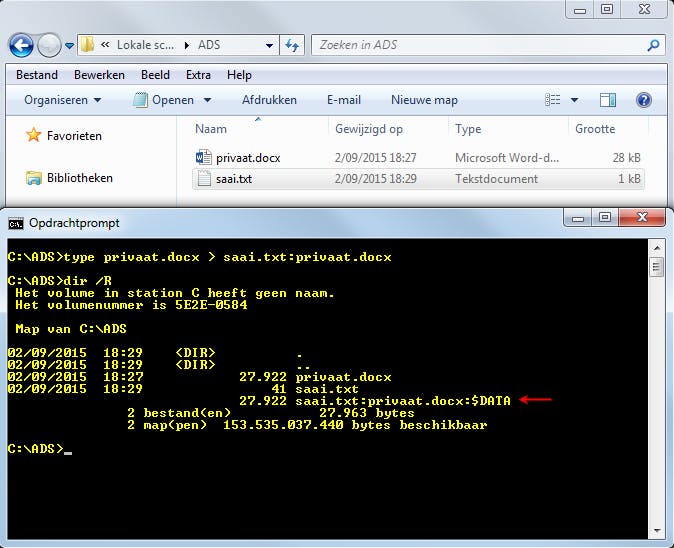Viewport: 674px width, 548px height.
Task: Click the blue Back navigation arrow
Action: (x=21, y=45)
